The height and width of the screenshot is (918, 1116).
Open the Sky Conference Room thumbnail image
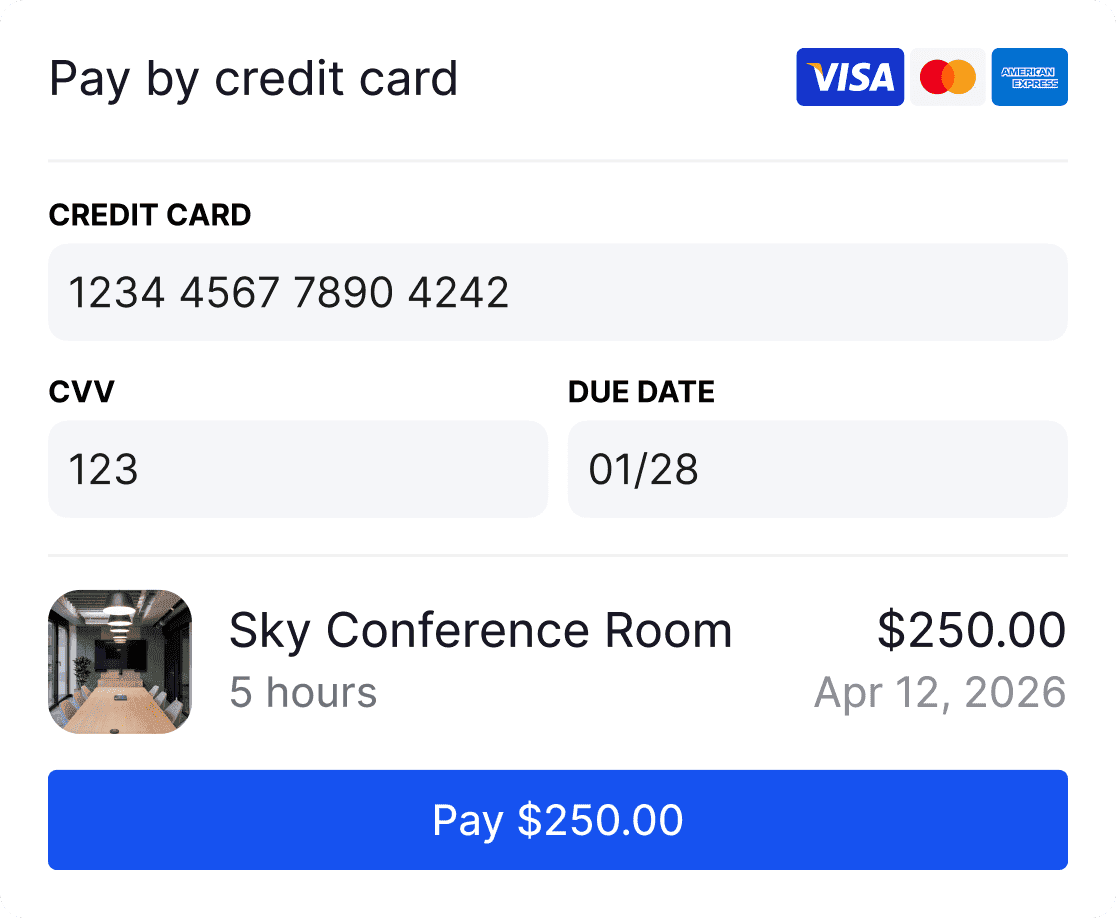(x=120, y=661)
